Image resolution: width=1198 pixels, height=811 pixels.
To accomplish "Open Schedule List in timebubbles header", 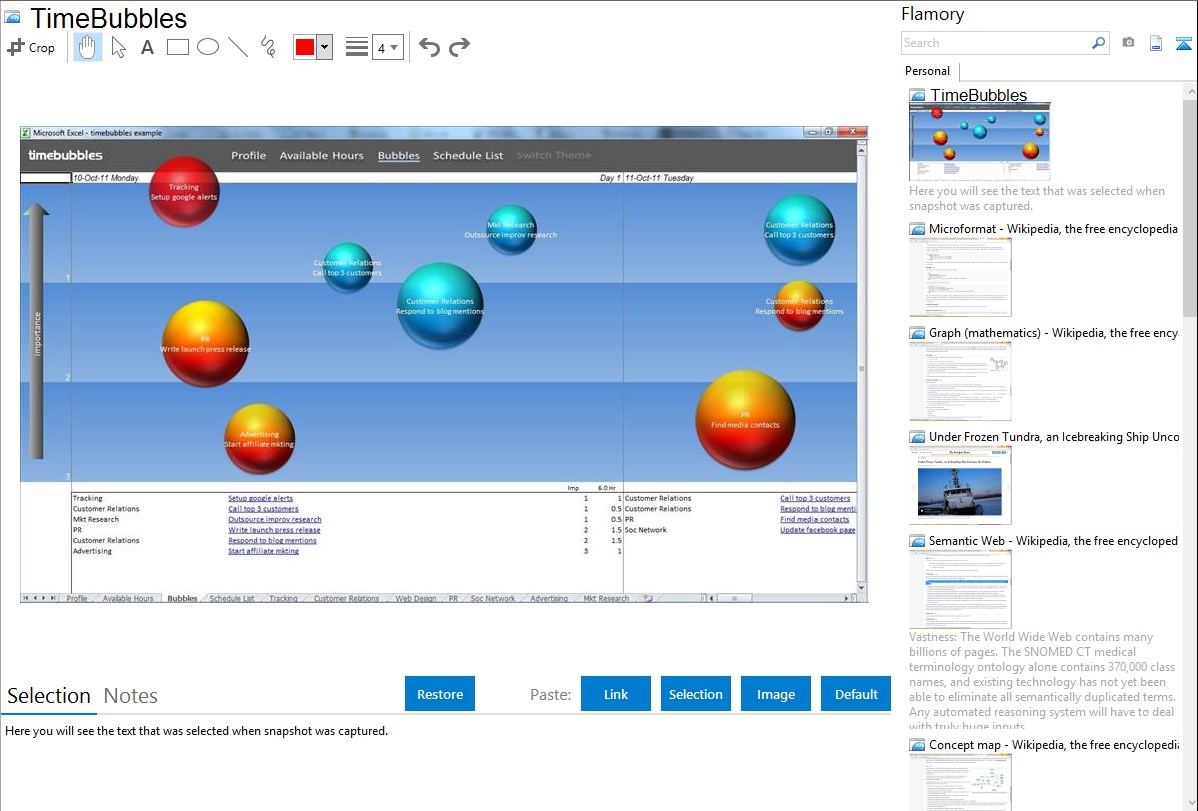I will 468,156.
